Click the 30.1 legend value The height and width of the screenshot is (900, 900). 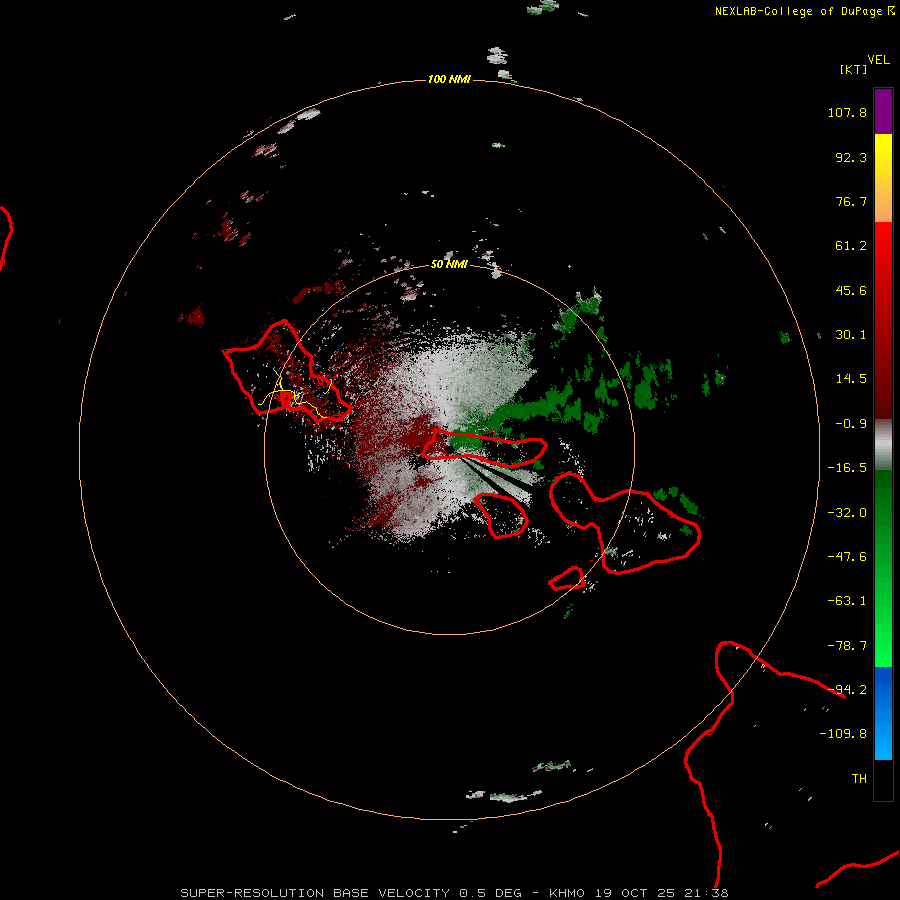851,335
